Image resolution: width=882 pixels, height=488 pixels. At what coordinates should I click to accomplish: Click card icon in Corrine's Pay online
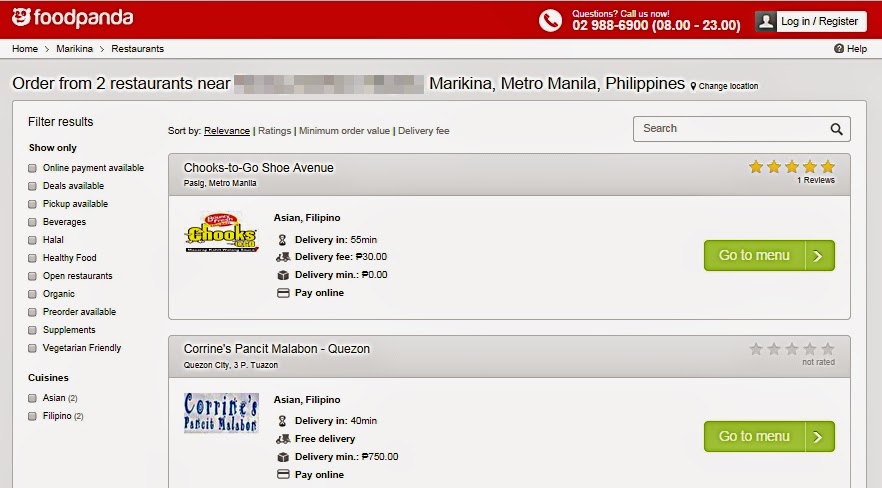[x=283, y=475]
